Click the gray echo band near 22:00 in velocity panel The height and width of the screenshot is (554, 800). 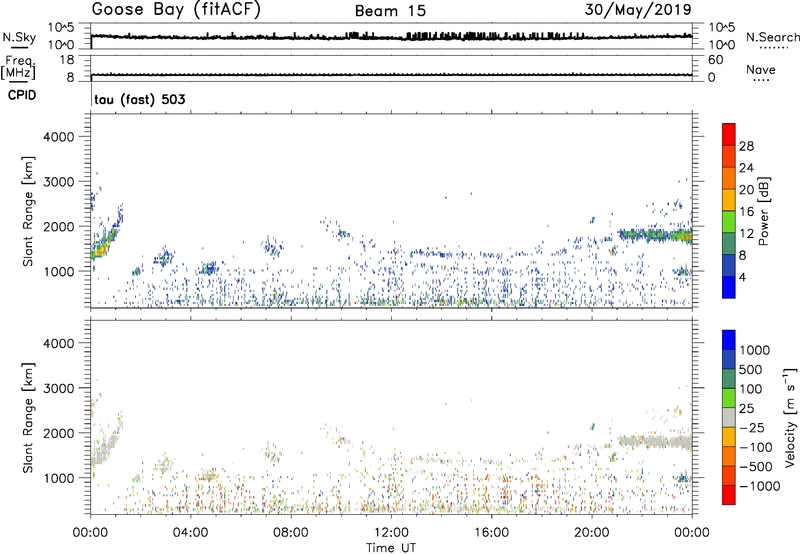point(656,441)
